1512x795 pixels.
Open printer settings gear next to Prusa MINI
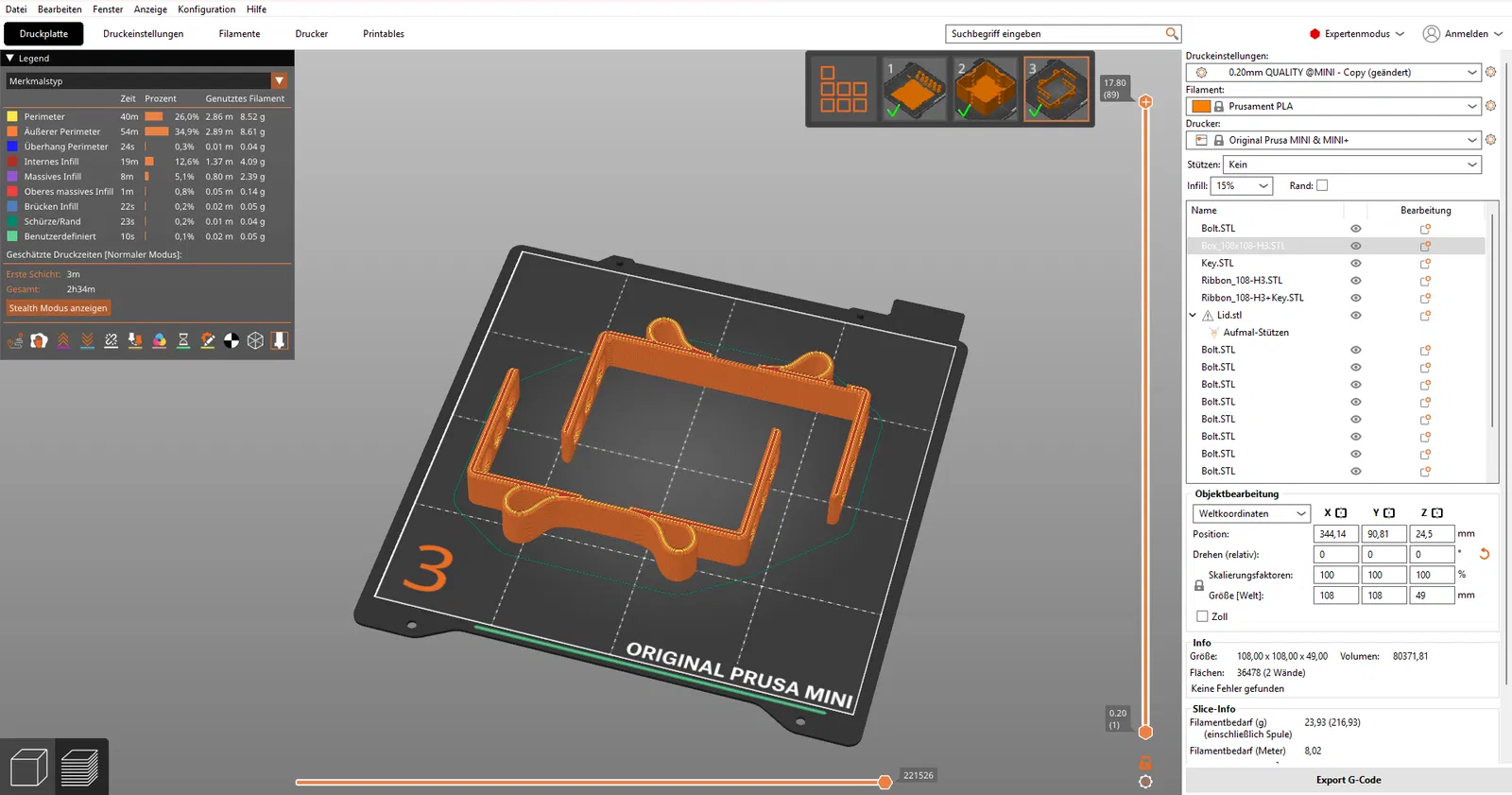[1491, 140]
